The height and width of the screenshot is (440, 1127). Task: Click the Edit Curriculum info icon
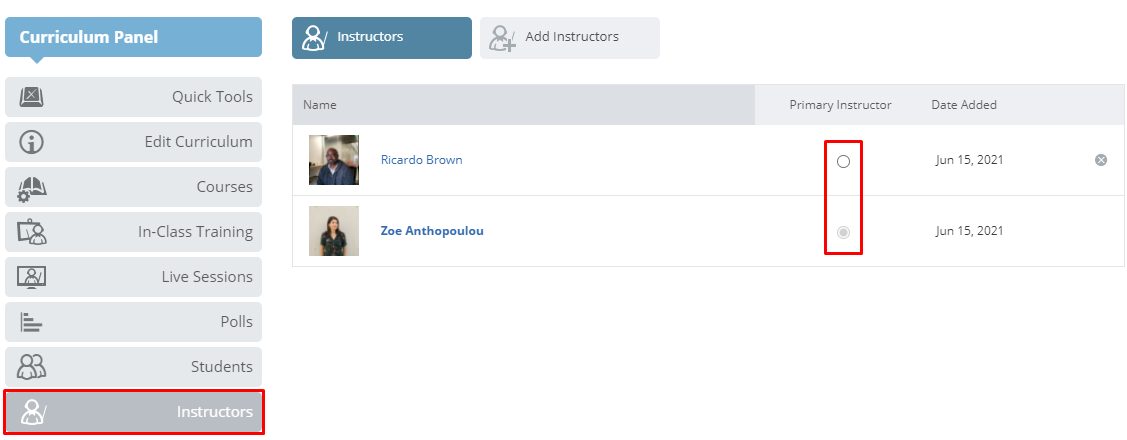coord(32,142)
